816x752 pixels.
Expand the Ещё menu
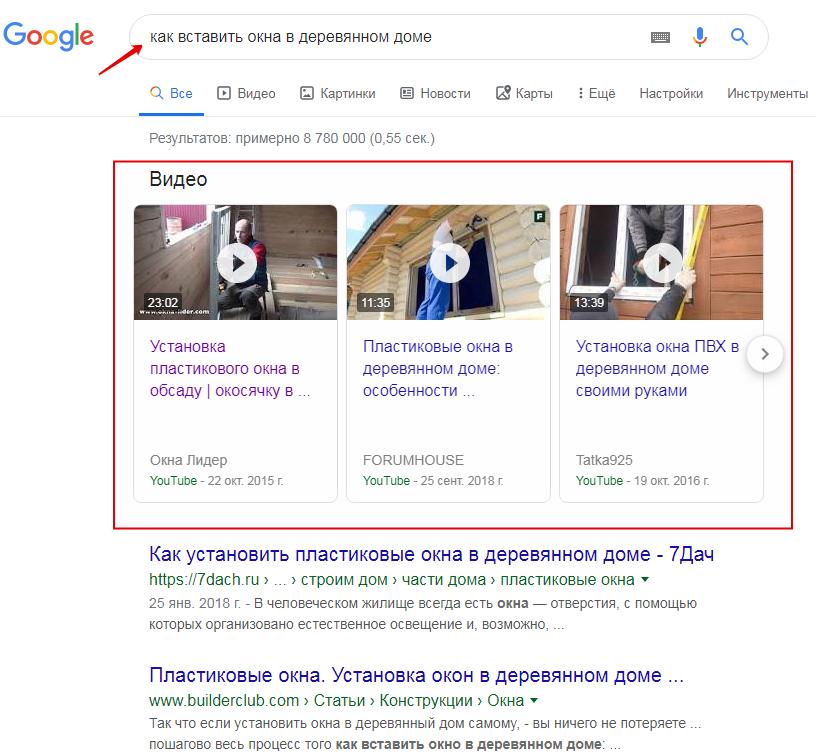pyautogui.click(x=596, y=93)
